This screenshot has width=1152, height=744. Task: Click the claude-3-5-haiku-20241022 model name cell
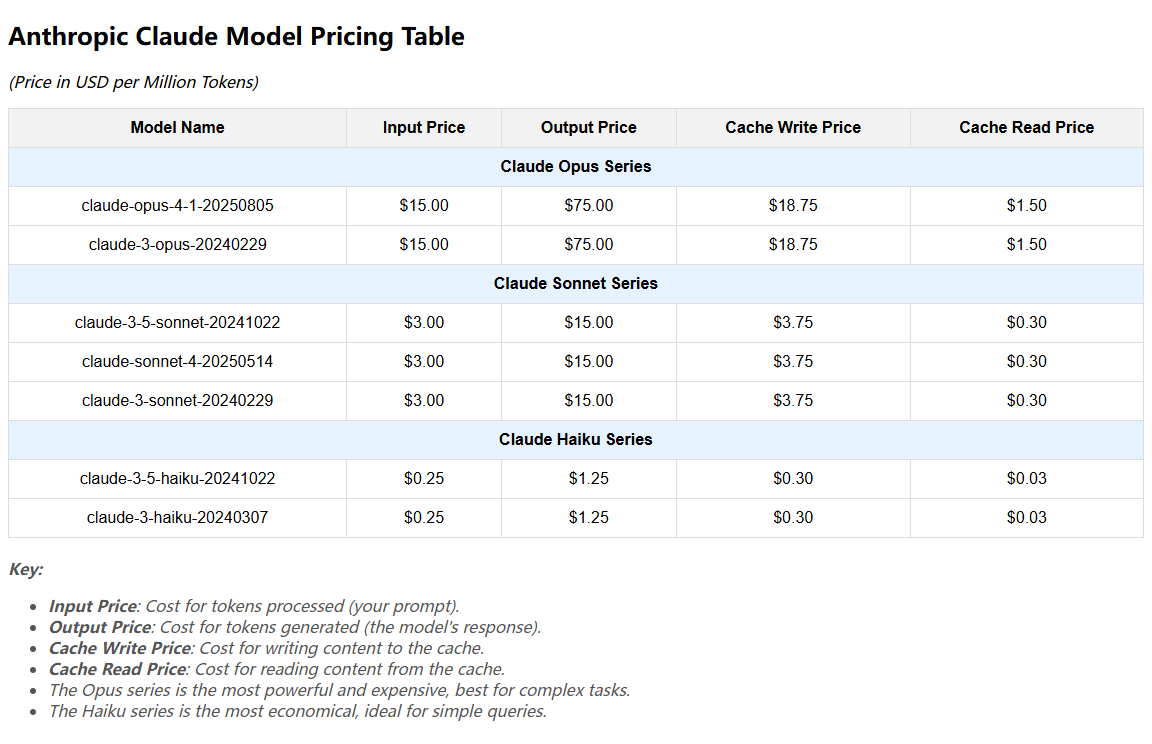pos(177,478)
